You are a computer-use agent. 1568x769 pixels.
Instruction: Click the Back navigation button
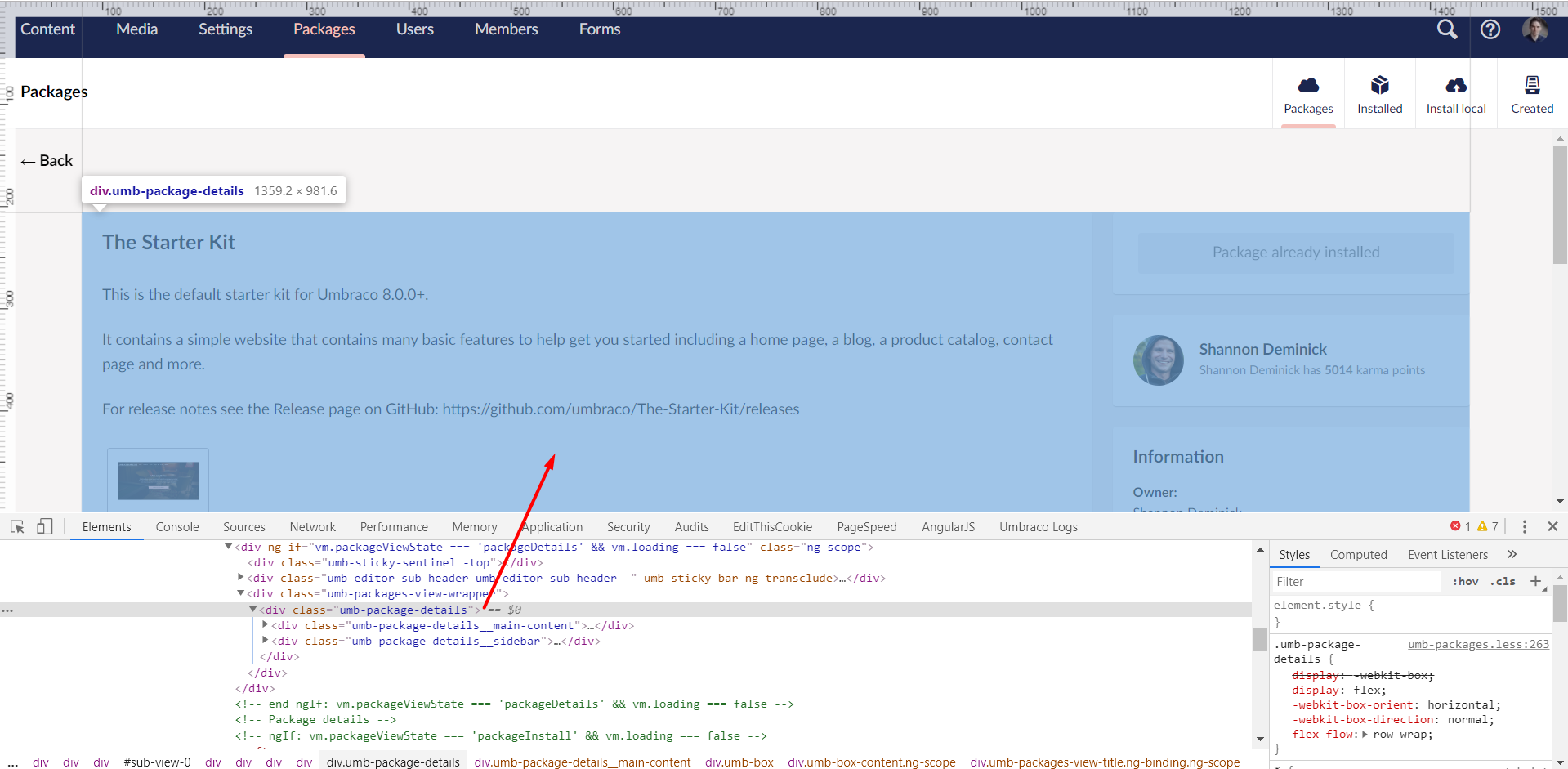click(46, 160)
